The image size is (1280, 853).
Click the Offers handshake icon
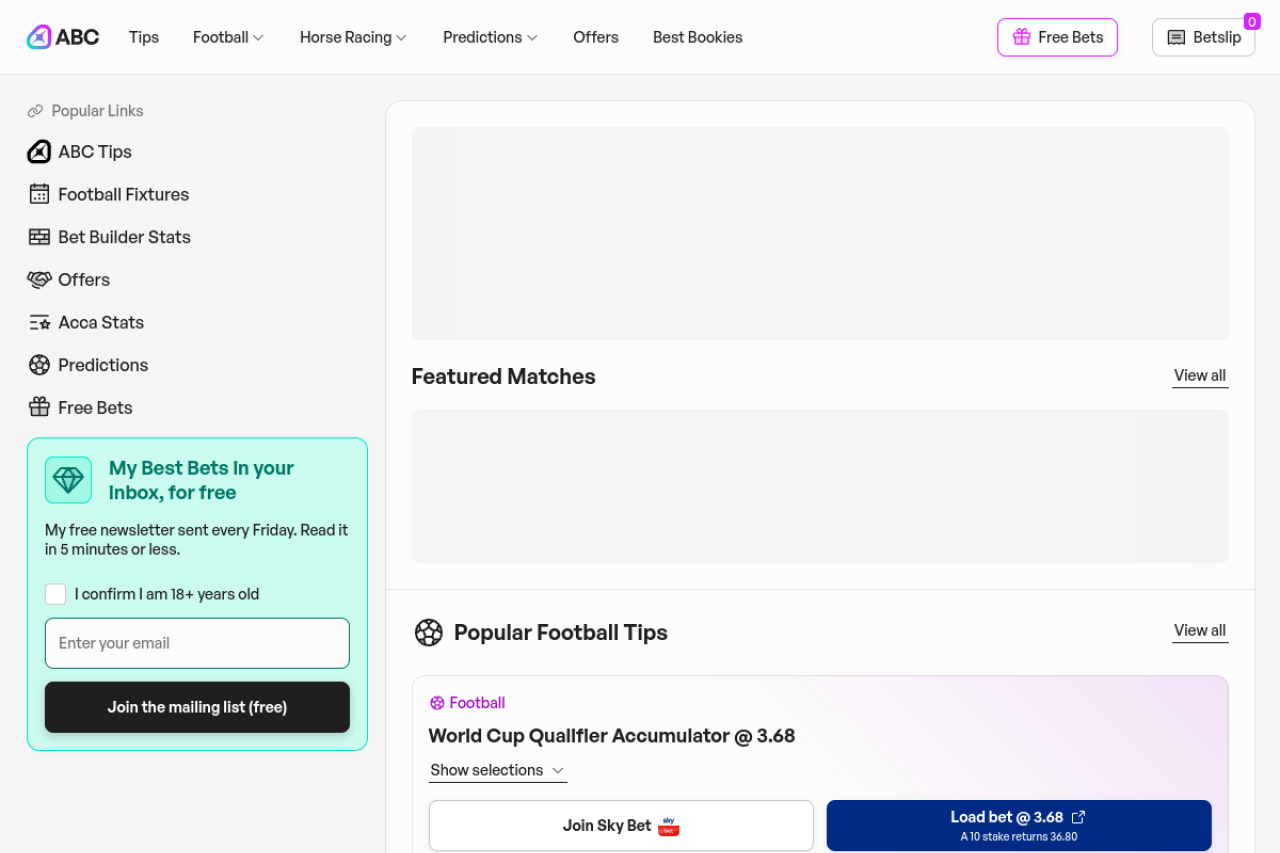(39, 280)
